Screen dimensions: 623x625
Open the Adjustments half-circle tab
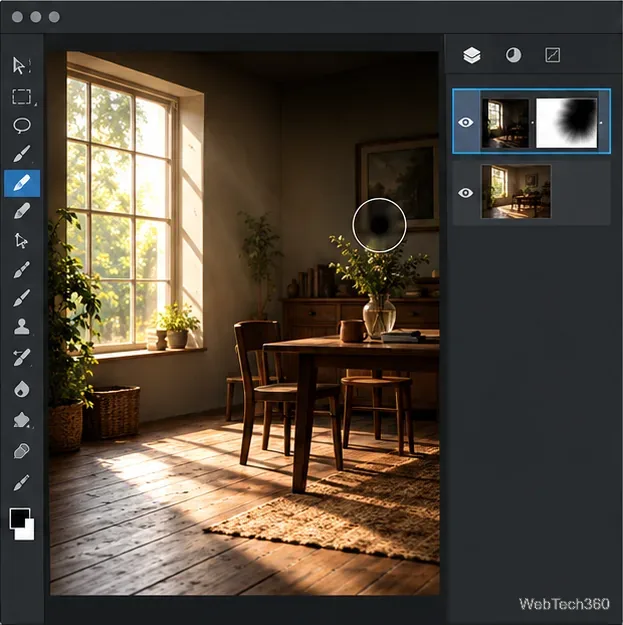[513, 55]
